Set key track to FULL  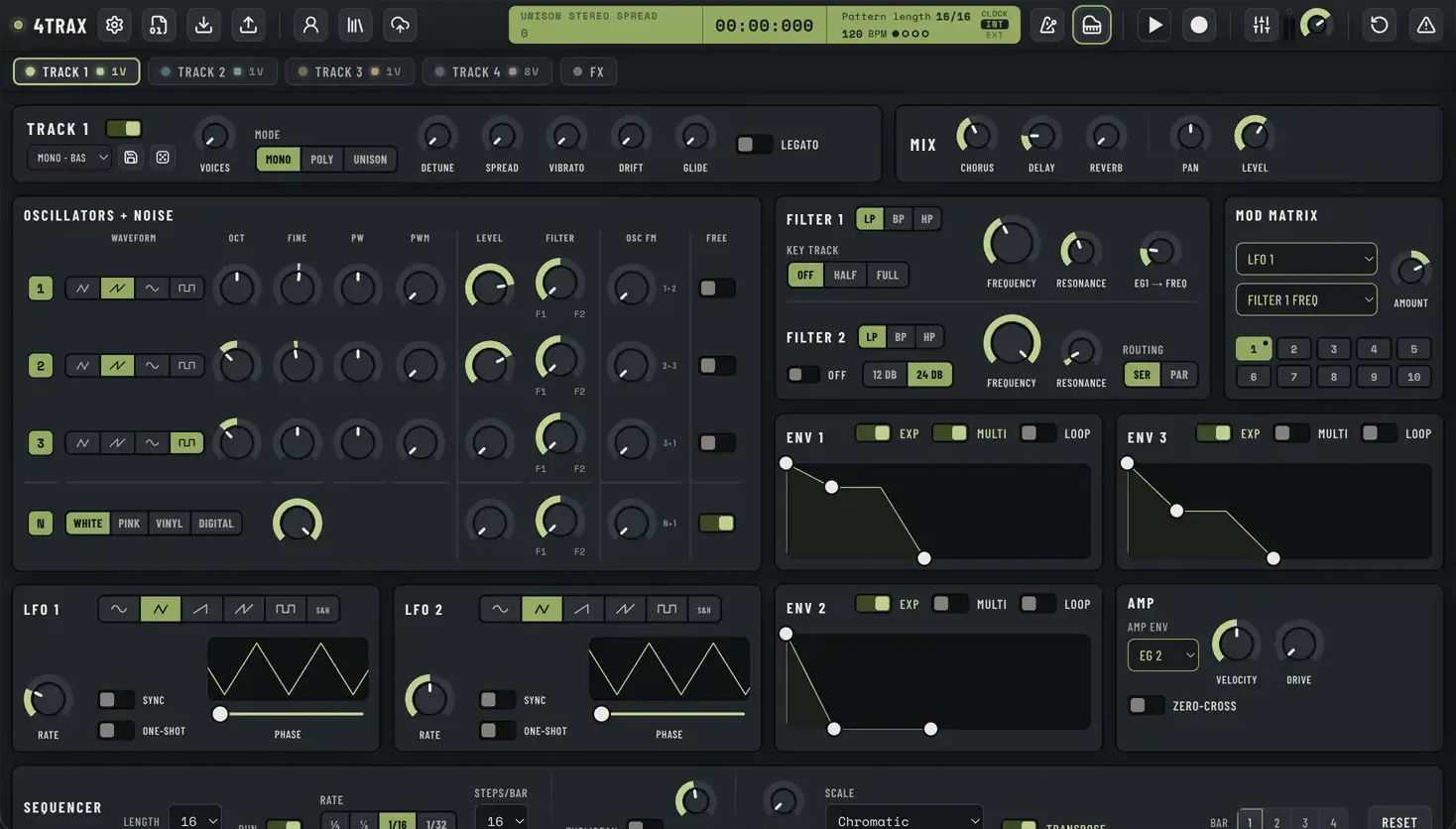(887, 276)
